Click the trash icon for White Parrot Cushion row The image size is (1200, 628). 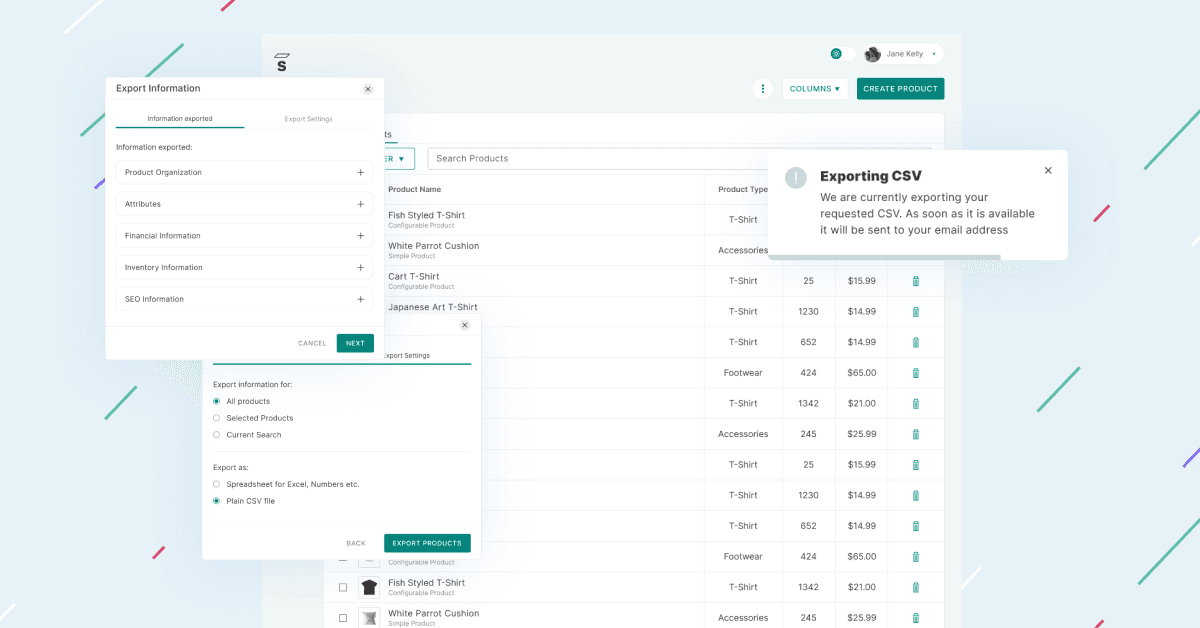click(x=915, y=617)
